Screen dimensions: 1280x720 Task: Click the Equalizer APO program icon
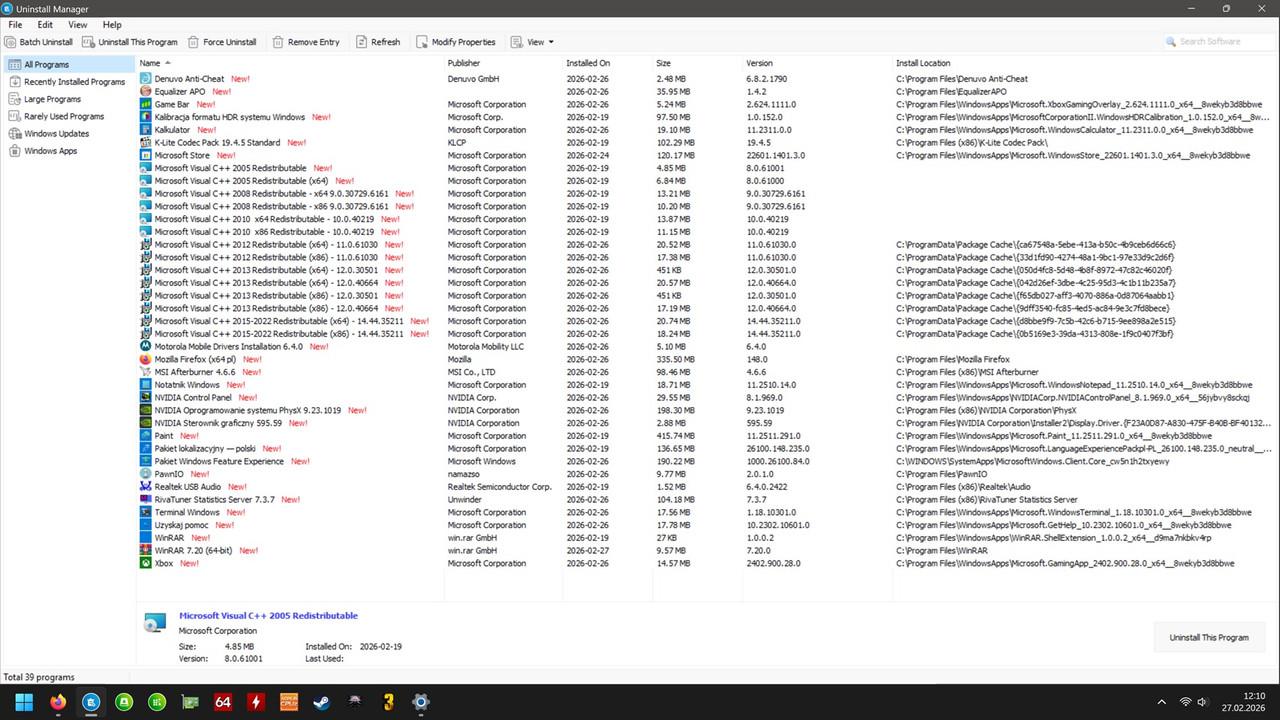point(145,91)
